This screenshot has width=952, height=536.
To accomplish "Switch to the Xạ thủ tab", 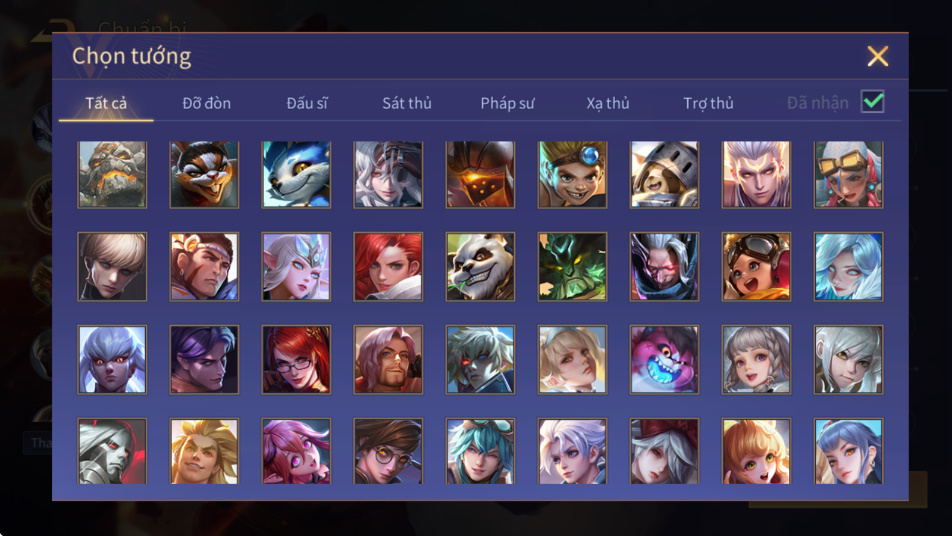I will [608, 103].
